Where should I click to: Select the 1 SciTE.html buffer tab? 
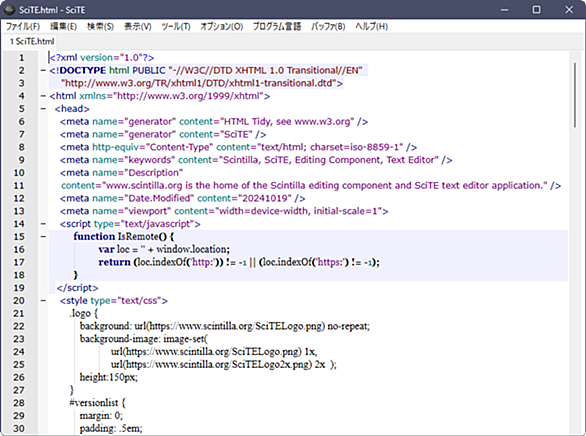pyautogui.click(x=32, y=41)
